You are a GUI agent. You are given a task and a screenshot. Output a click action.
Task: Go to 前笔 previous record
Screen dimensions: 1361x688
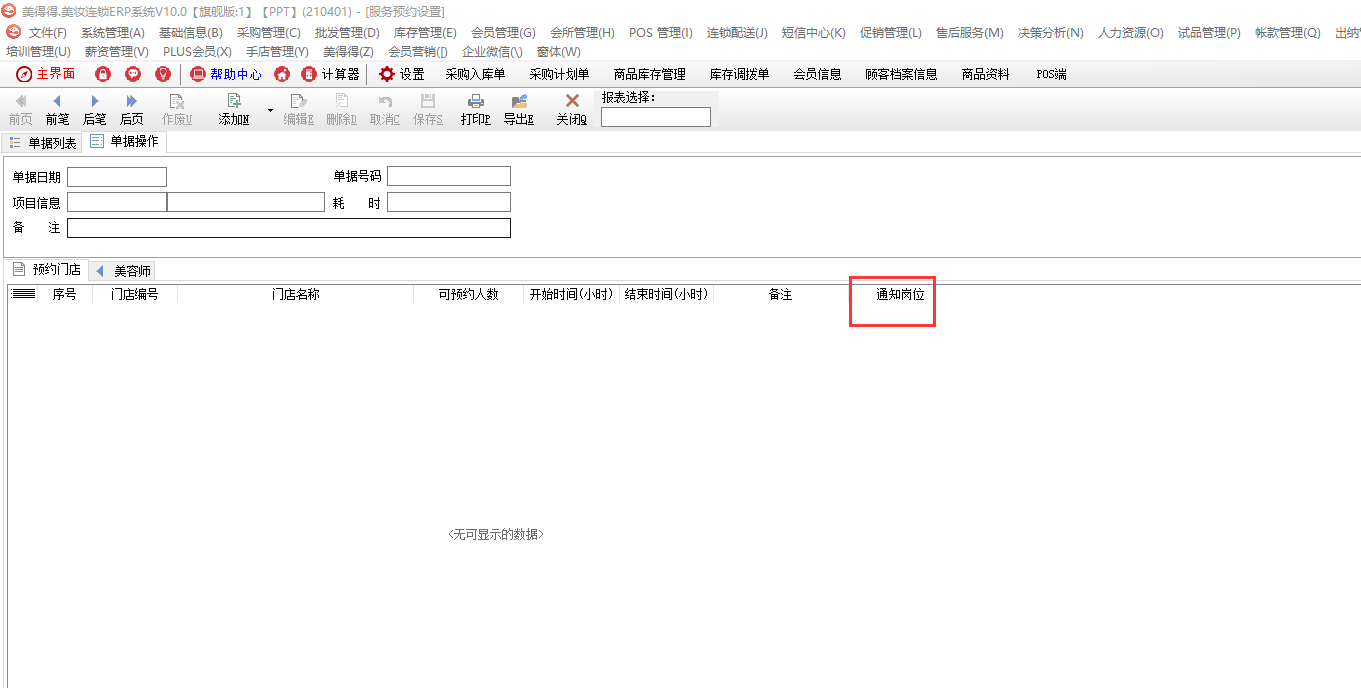click(x=57, y=110)
